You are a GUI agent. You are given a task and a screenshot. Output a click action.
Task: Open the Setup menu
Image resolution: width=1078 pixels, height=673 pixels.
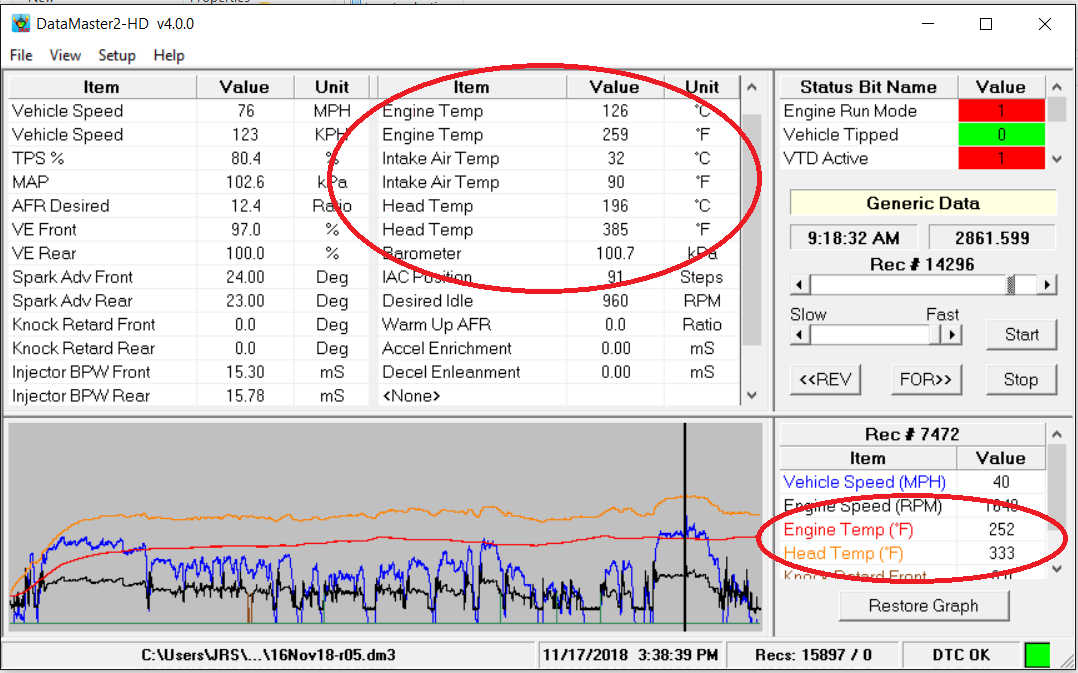[117, 55]
